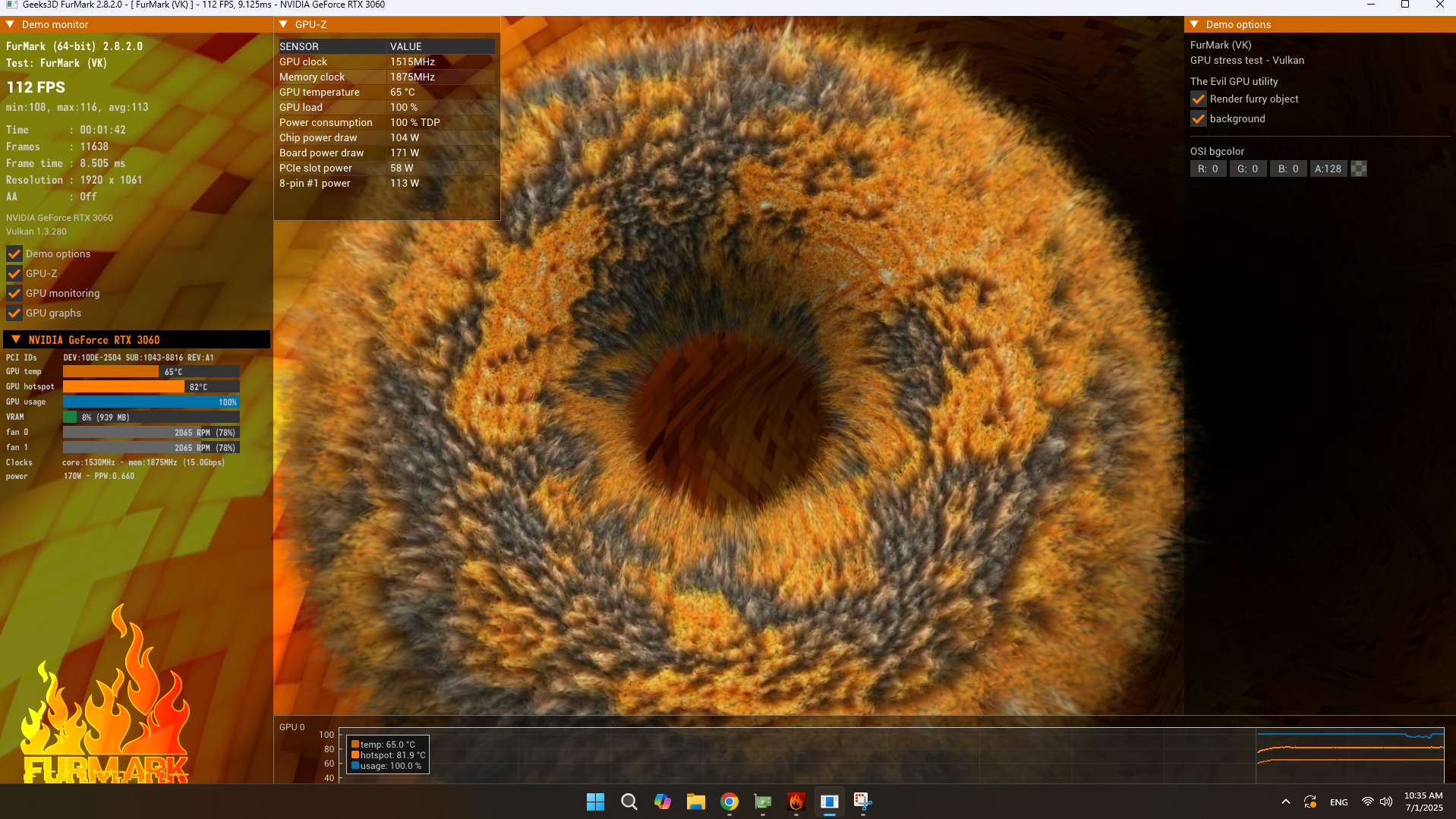Click the fan 0 RPM bar
Screen dimensions: 1456x819
[151, 432]
